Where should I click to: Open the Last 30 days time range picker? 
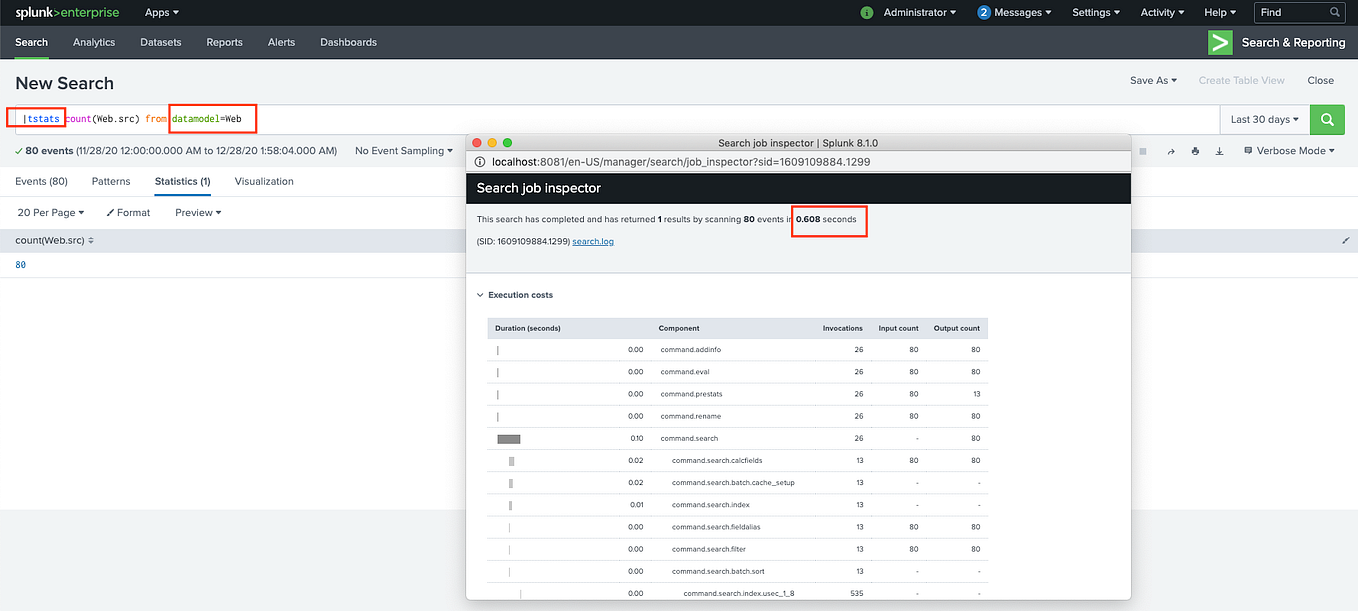[x=1264, y=118]
